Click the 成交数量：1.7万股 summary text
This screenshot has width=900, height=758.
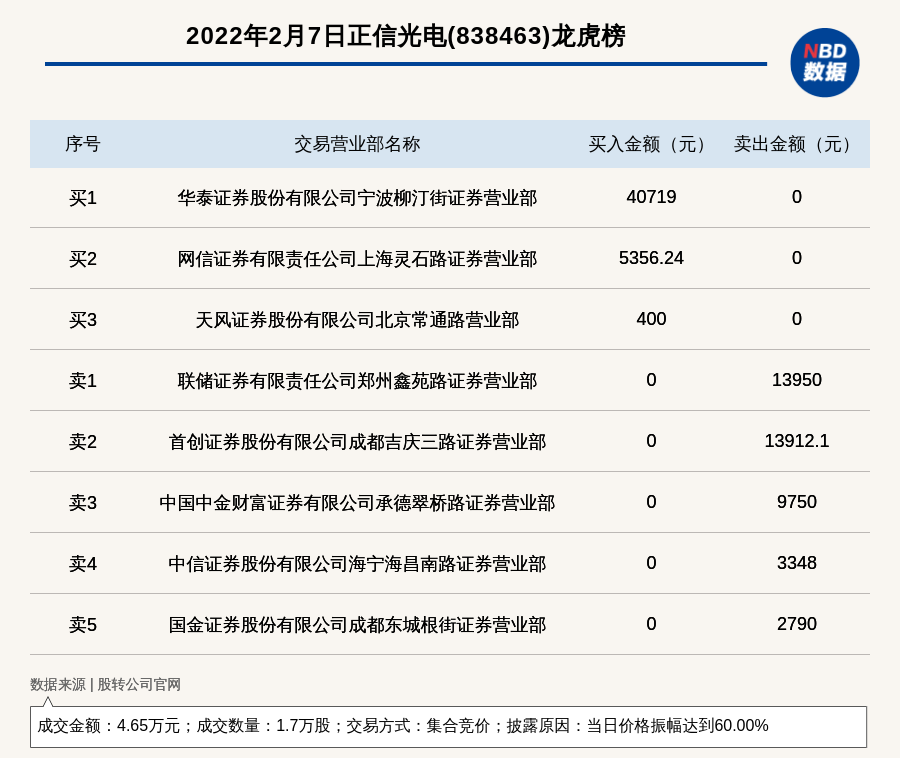coord(263,726)
